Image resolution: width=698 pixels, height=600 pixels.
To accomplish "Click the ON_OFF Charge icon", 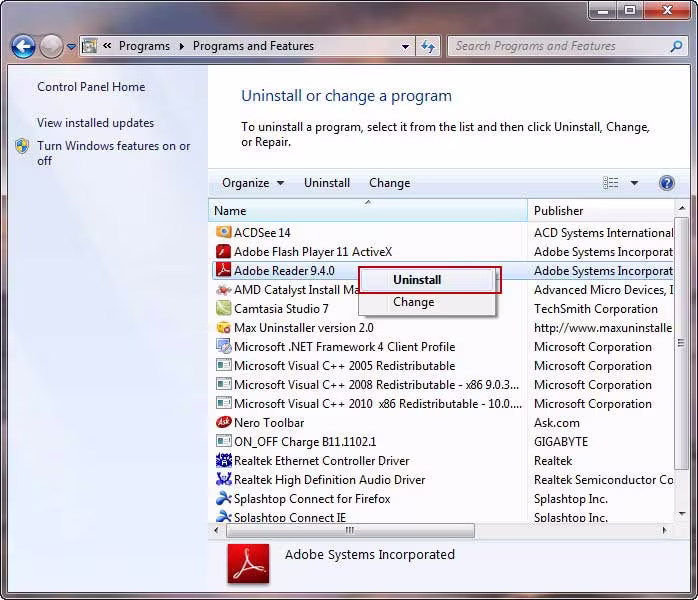I will tap(223, 442).
